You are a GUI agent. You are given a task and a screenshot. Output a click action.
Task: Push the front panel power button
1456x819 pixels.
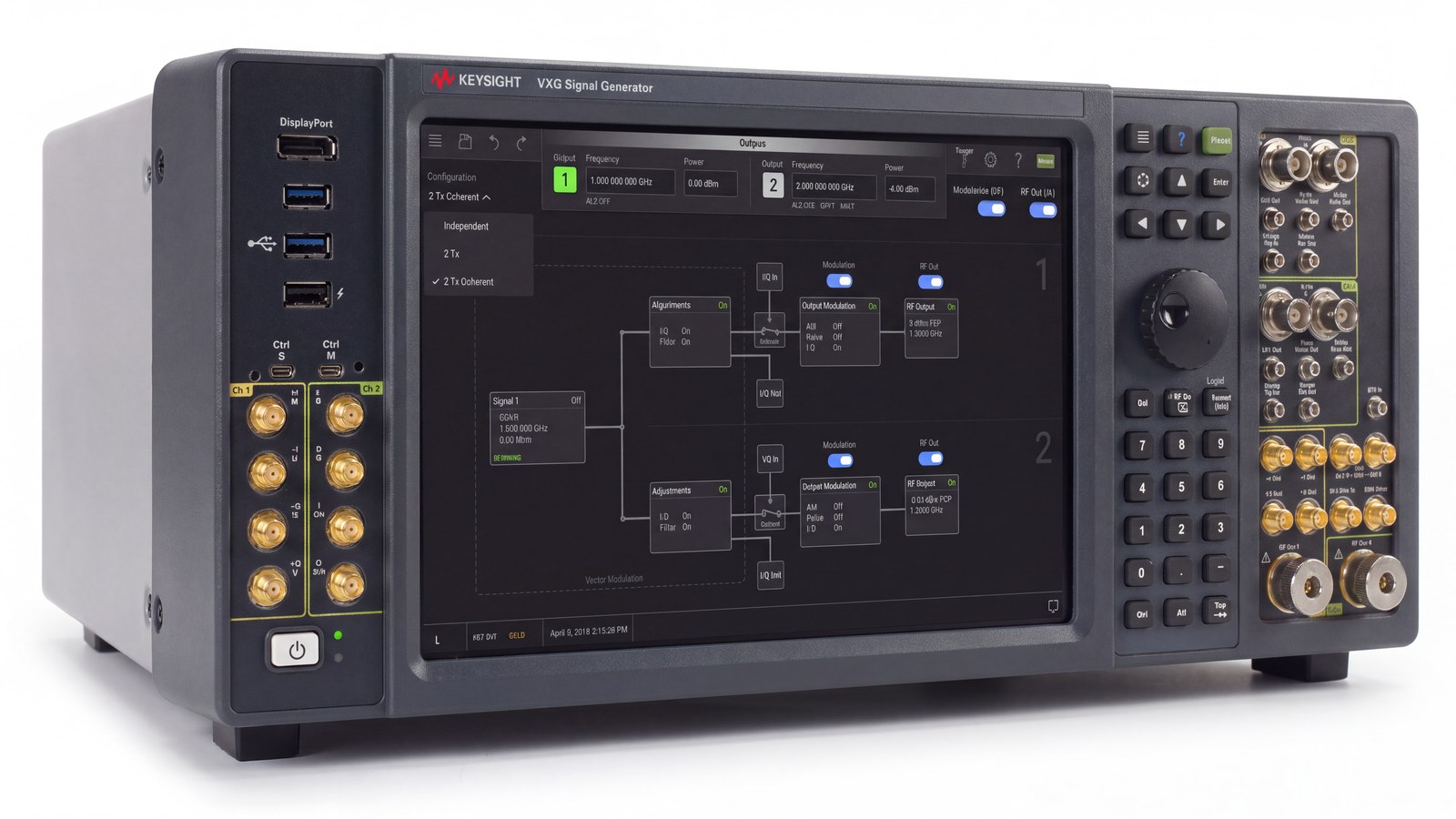pyautogui.click(x=295, y=650)
